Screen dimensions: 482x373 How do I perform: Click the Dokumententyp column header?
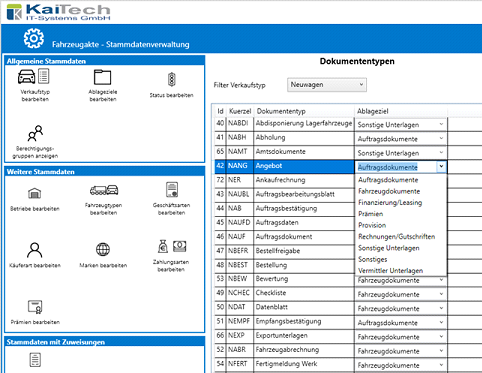pos(304,111)
